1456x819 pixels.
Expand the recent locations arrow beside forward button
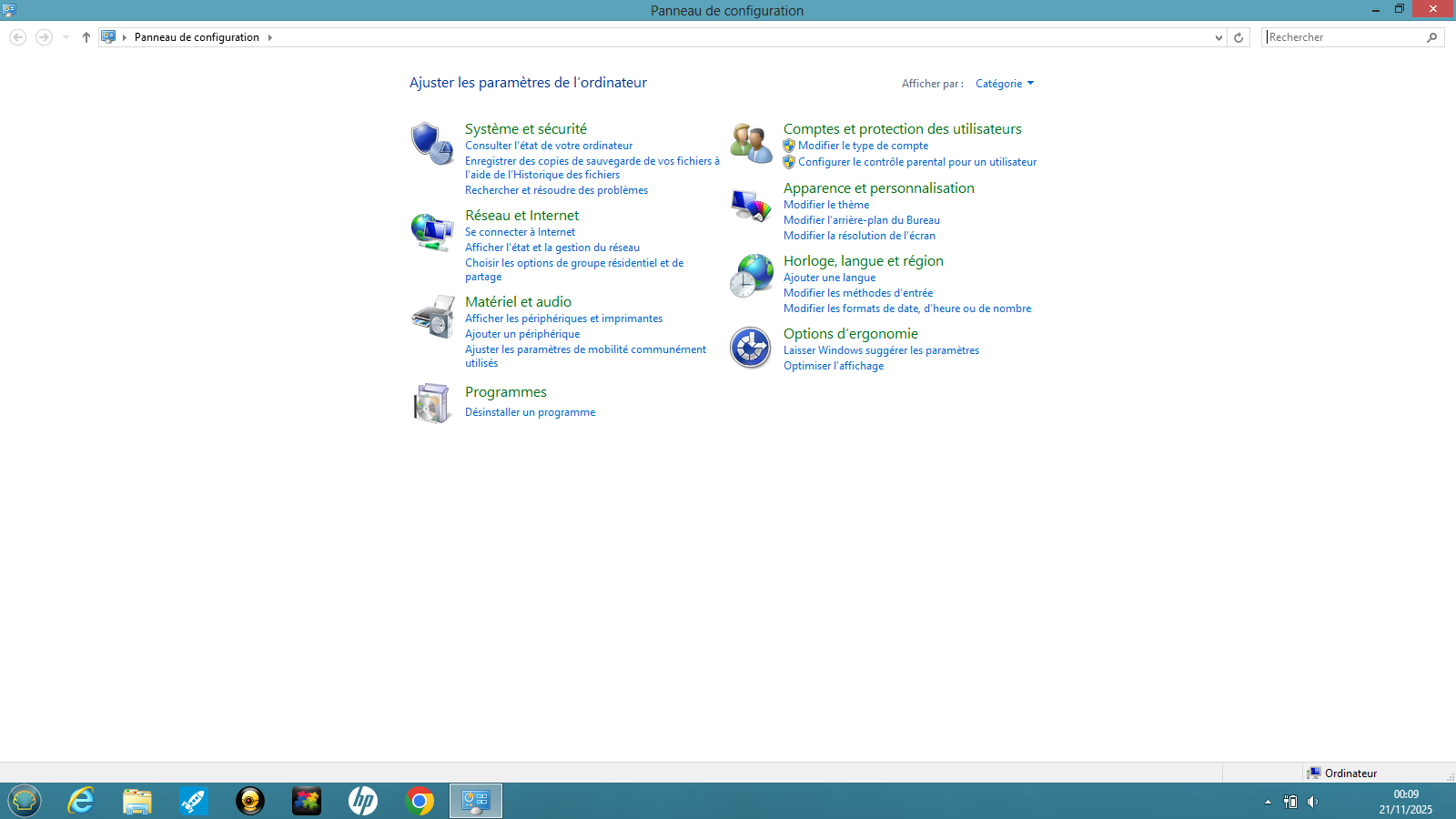click(x=66, y=37)
